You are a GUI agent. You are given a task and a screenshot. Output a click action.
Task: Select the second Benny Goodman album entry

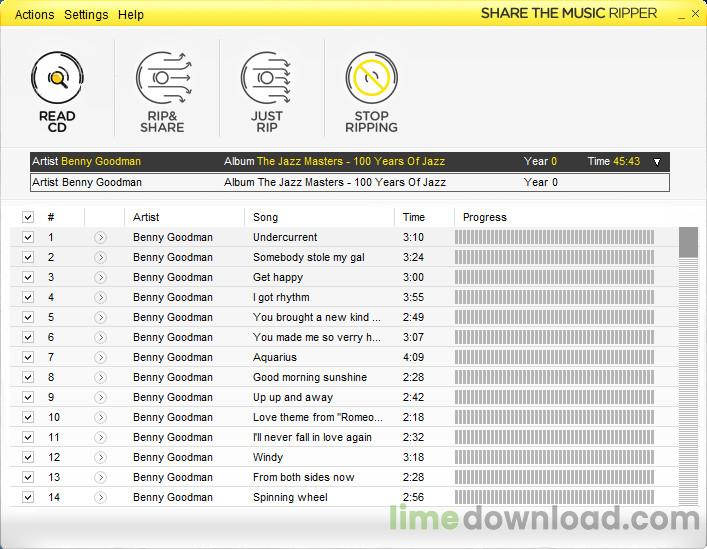[x=349, y=183]
